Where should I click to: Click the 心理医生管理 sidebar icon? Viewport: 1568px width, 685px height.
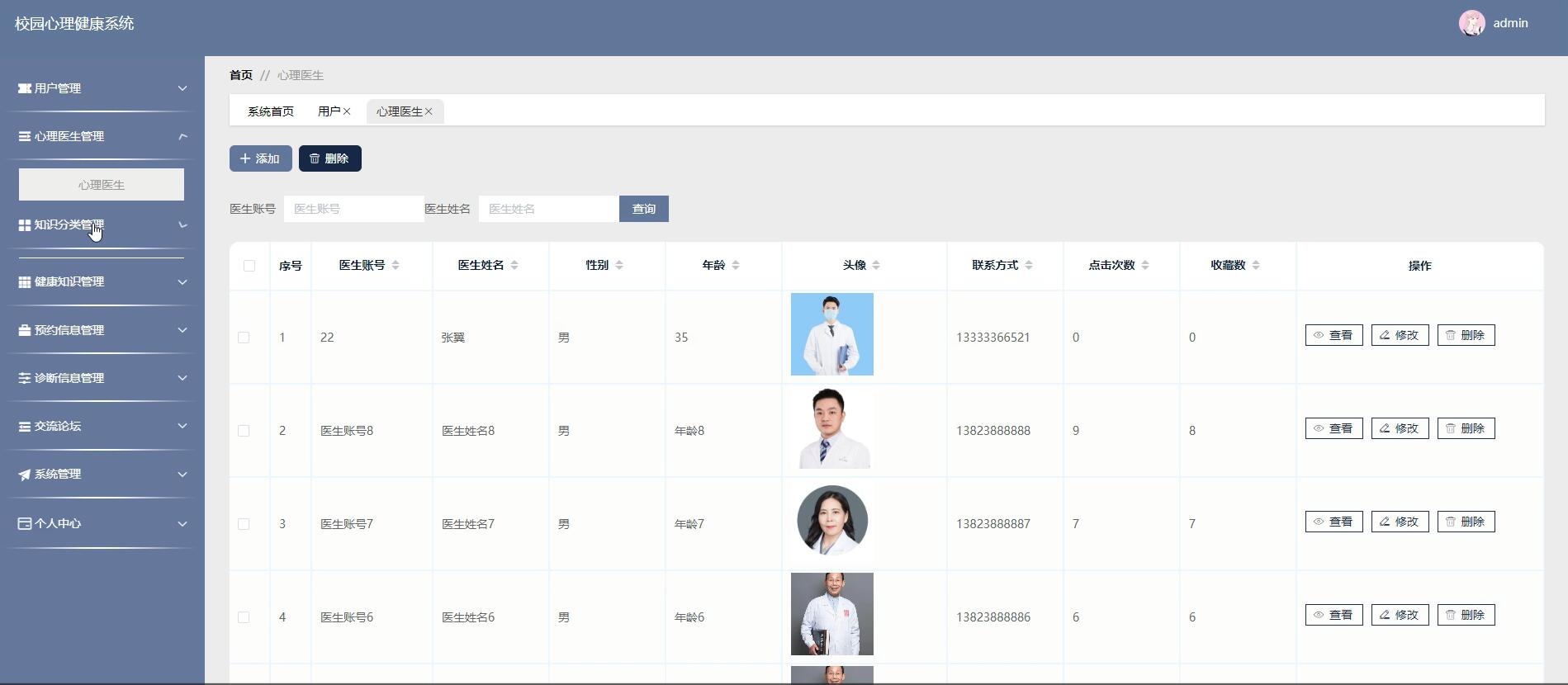25,136
